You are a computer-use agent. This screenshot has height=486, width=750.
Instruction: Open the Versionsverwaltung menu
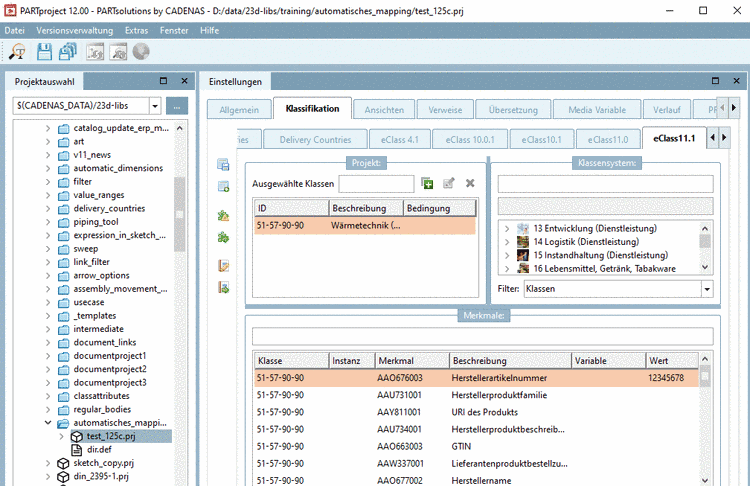click(x=75, y=31)
